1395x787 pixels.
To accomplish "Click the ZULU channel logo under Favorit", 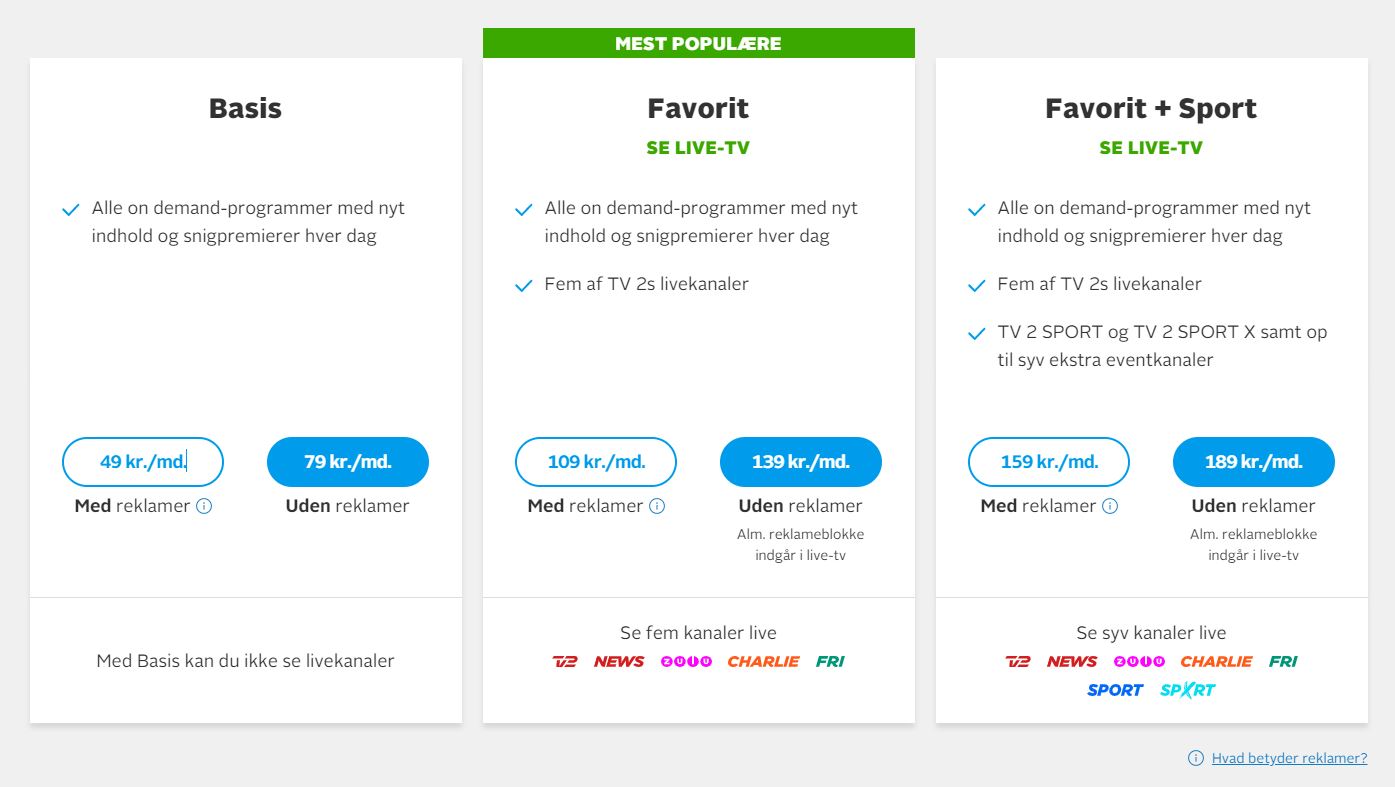I will [x=686, y=661].
